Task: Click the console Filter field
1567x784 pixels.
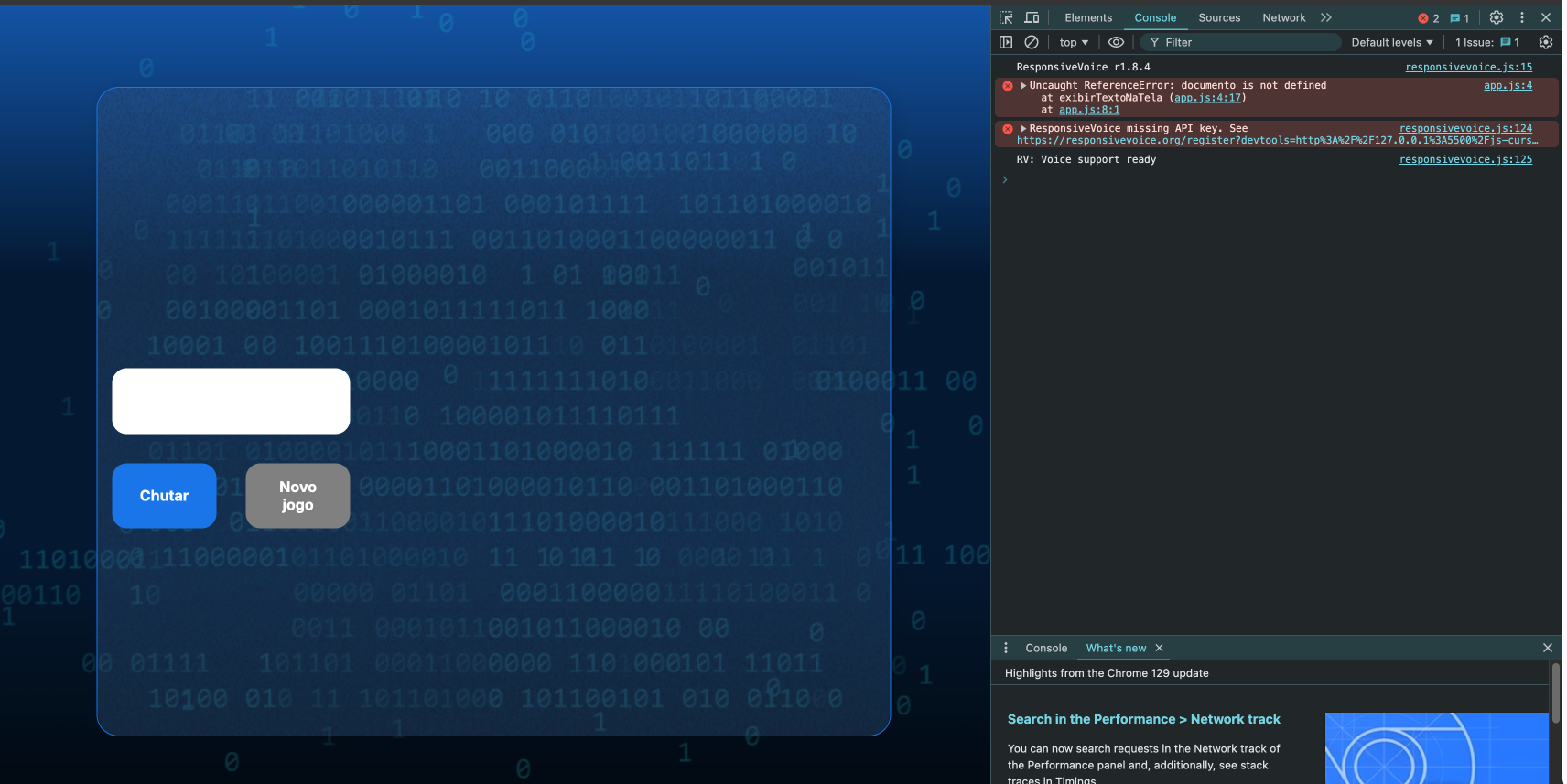Action: [1240, 42]
